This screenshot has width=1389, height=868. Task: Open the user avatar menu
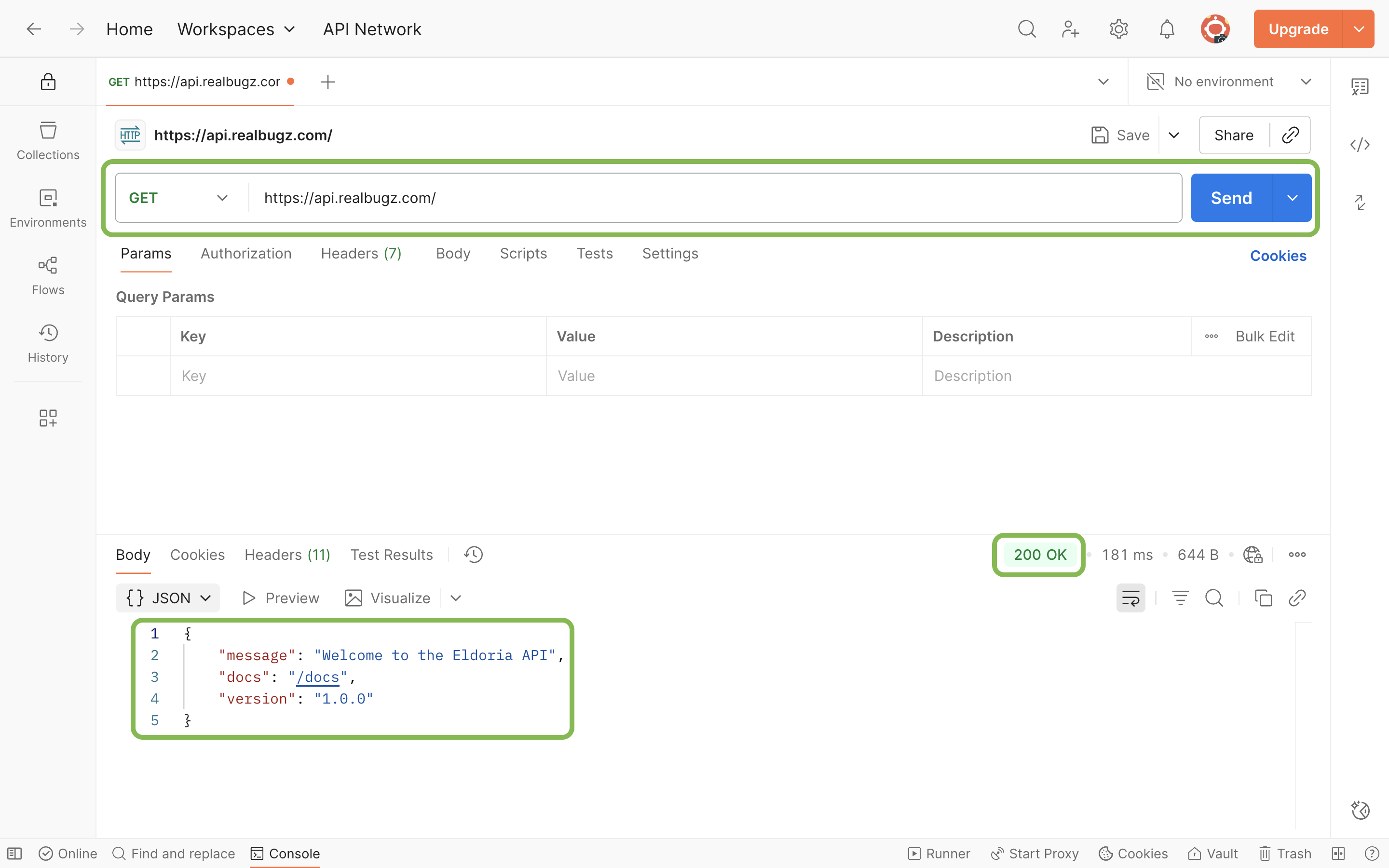[1215, 29]
